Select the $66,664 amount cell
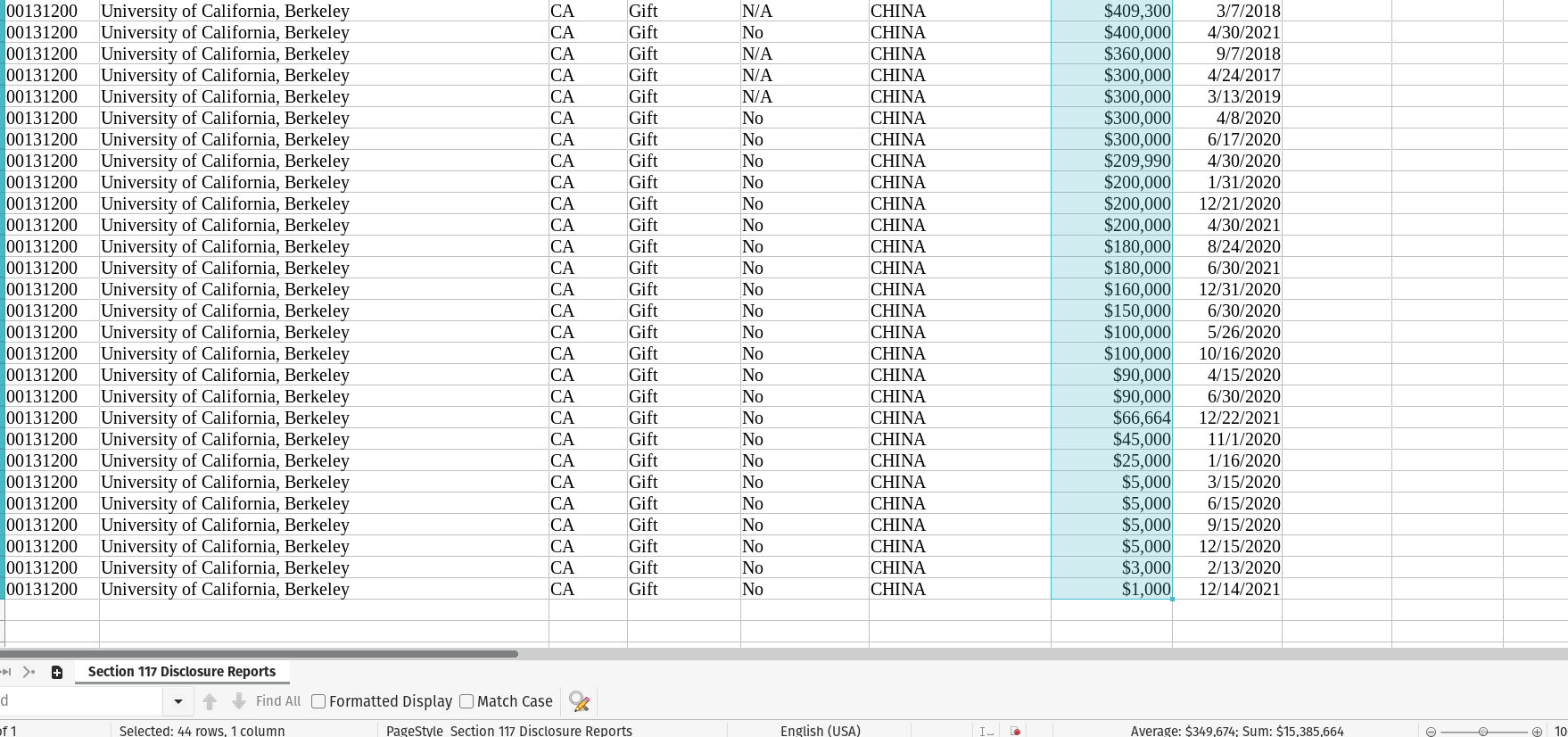This screenshot has width=1568, height=737. 1111,418
